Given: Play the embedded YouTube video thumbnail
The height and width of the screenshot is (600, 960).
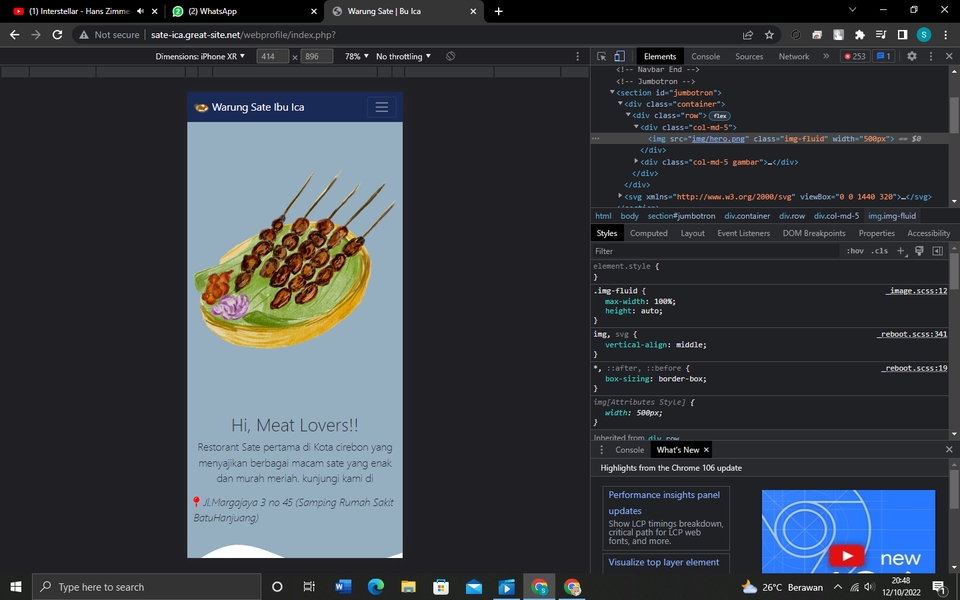Looking at the screenshot, I should click(847, 555).
